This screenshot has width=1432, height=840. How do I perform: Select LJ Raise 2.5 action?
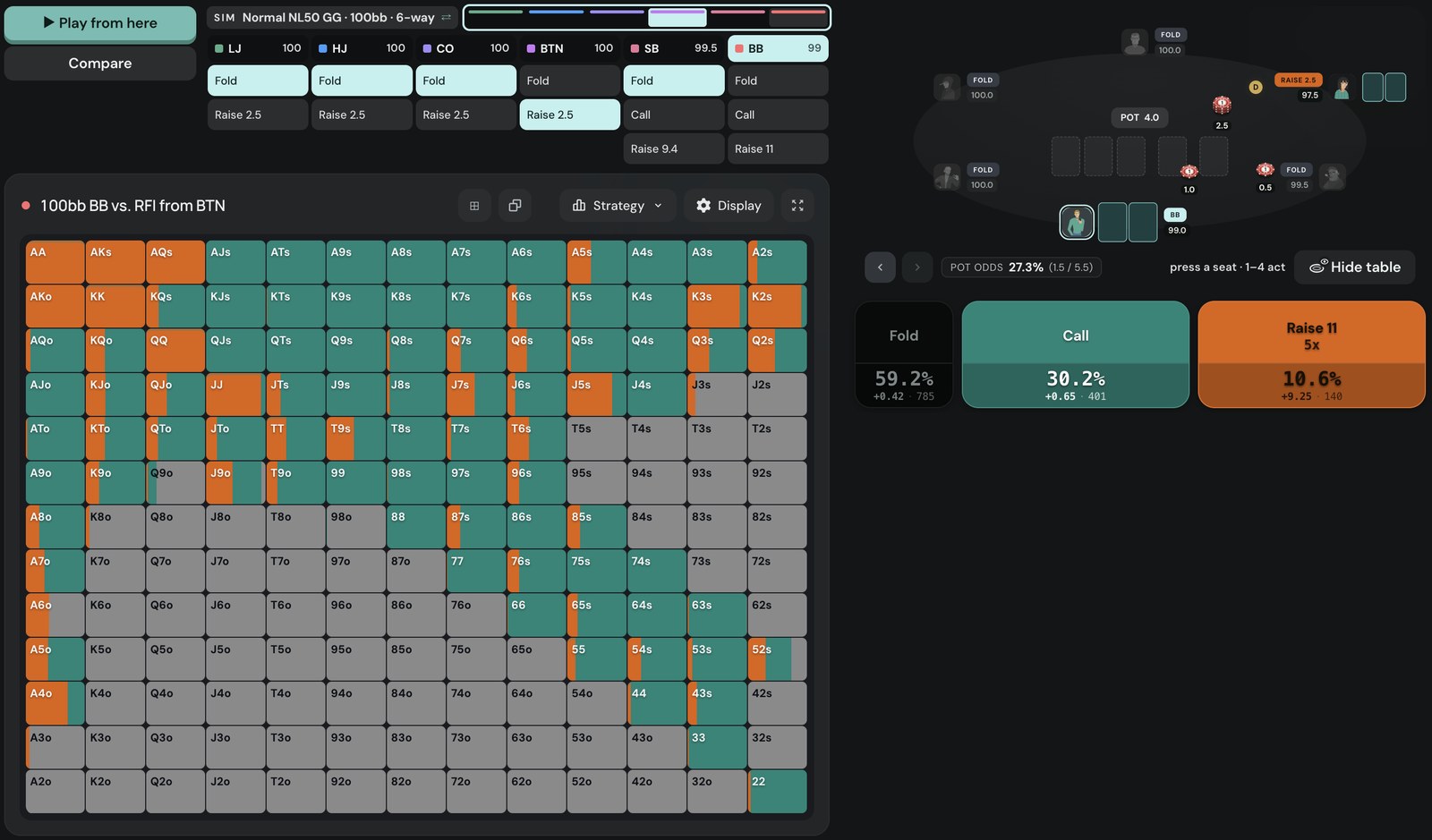click(x=258, y=115)
